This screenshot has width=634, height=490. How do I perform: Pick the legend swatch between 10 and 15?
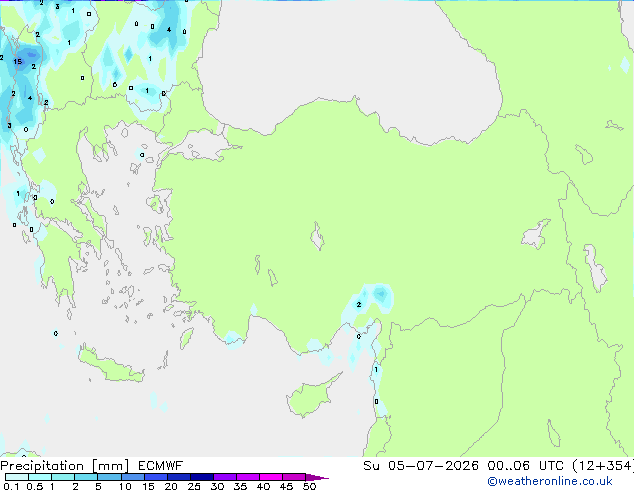click(x=133, y=477)
